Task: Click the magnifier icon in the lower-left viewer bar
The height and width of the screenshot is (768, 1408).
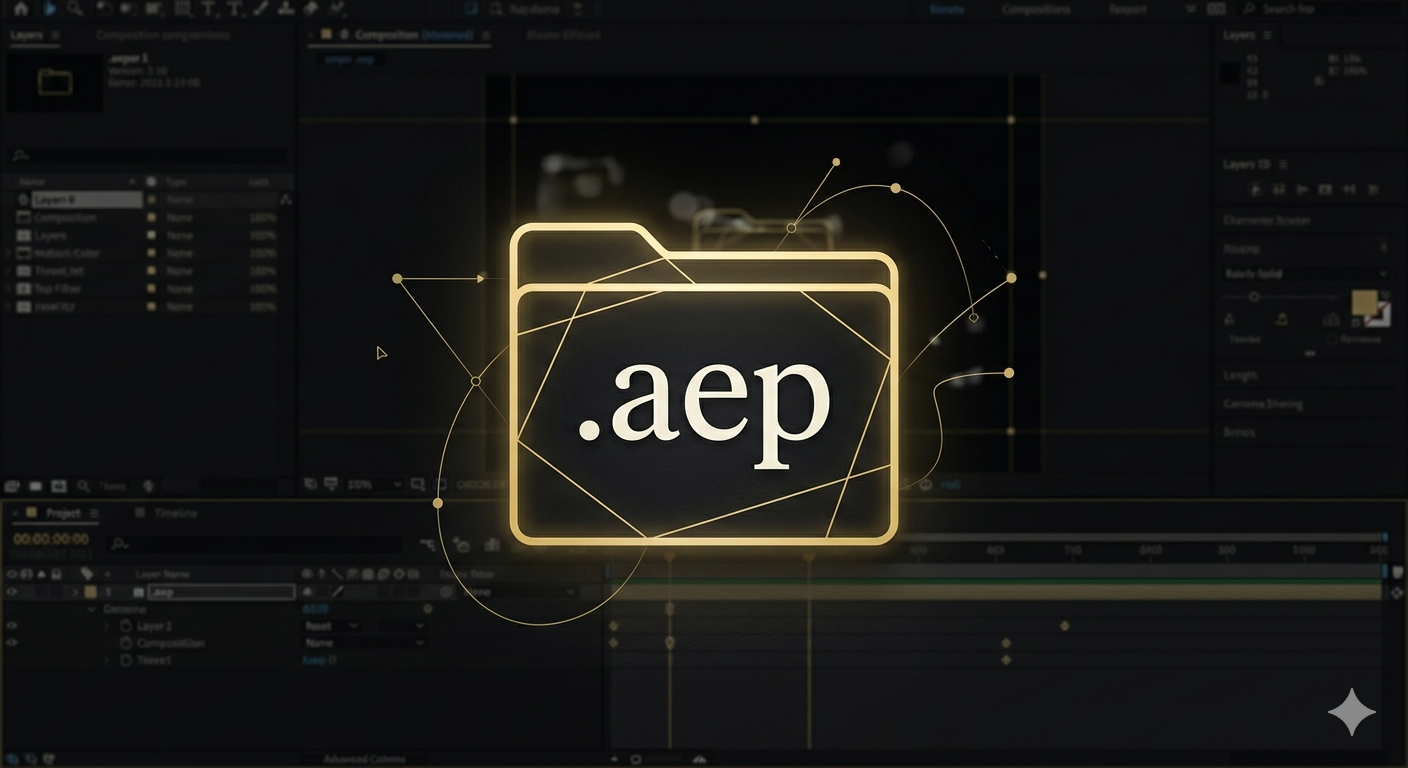Action: pos(83,486)
